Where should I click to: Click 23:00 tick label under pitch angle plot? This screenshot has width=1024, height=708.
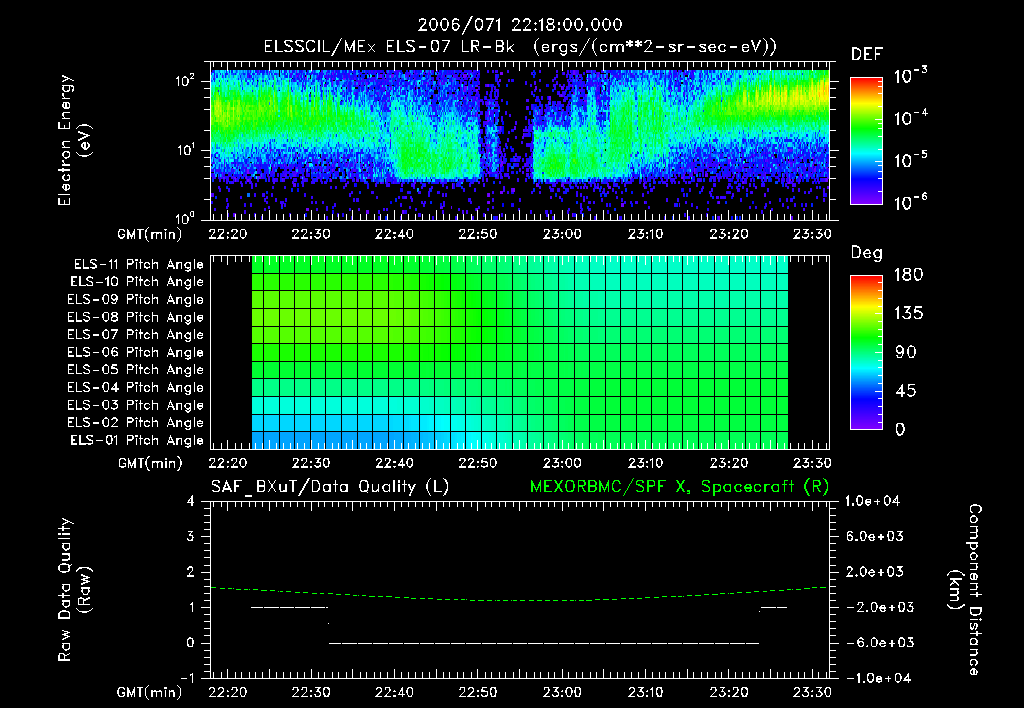562,463
